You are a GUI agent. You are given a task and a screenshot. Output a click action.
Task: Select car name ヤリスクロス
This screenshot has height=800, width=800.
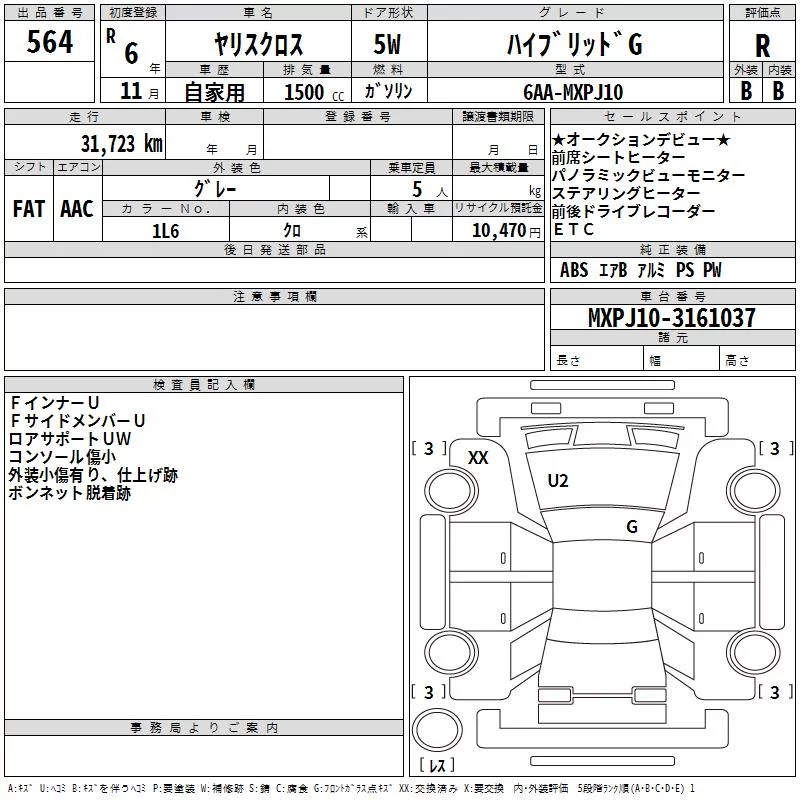pyautogui.click(x=258, y=44)
